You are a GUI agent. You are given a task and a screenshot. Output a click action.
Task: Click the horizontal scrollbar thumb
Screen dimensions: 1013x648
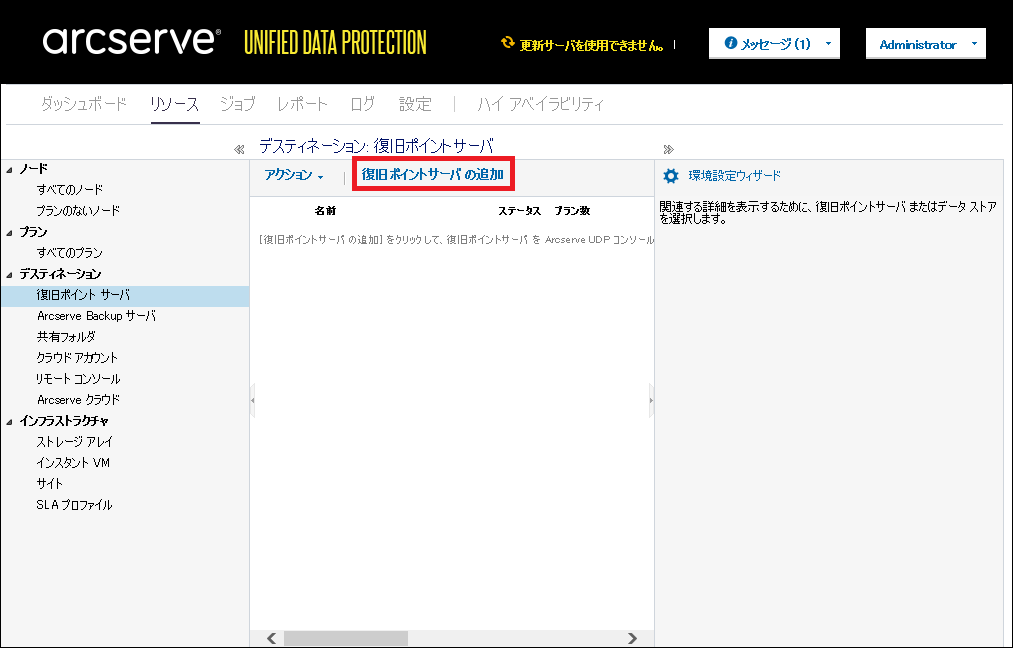346,638
